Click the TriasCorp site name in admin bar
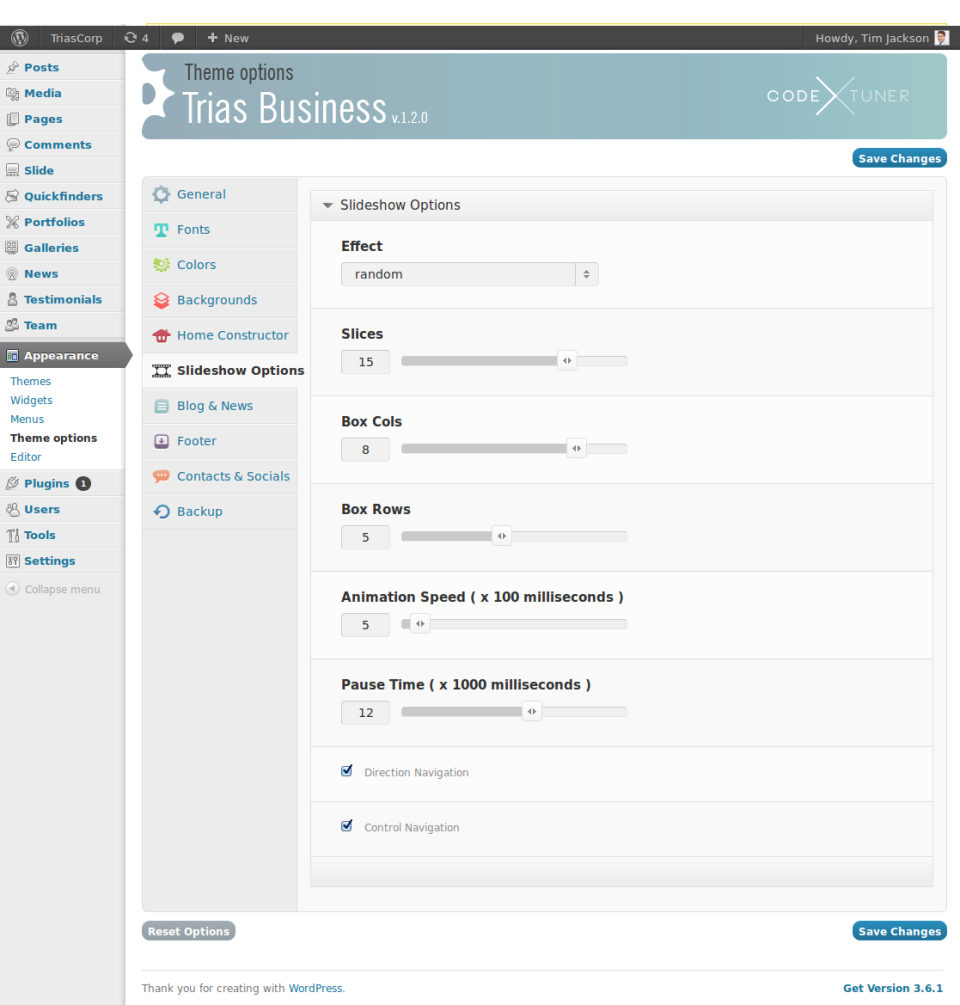The height and width of the screenshot is (1005, 960). click(x=76, y=38)
